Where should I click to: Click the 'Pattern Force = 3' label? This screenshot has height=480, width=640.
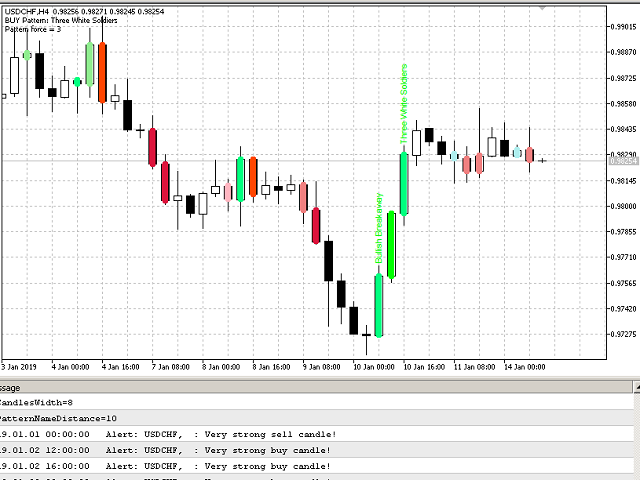(x=33, y=29)
